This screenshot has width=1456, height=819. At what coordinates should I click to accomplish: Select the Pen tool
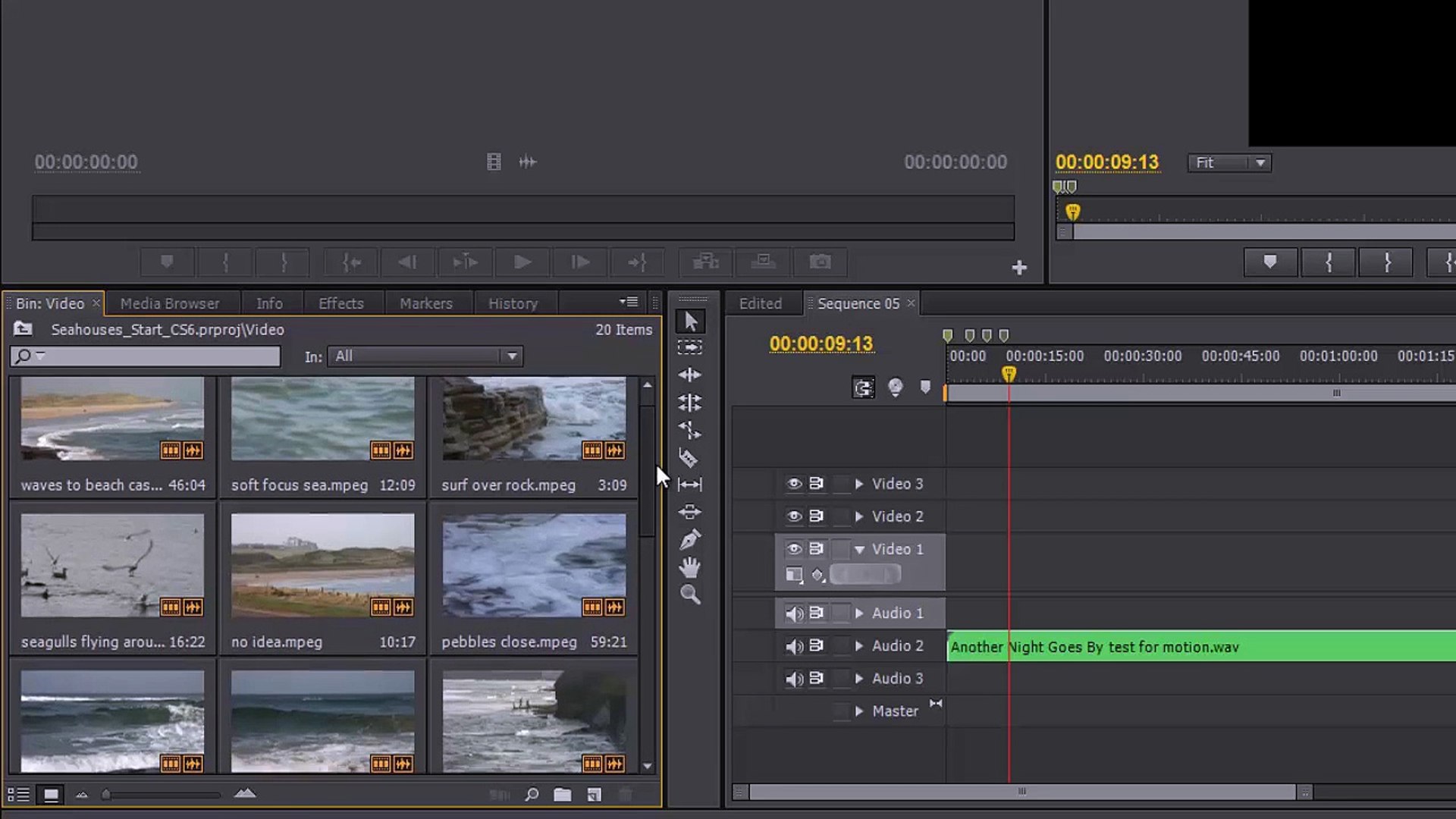click(x=690, y=539)
